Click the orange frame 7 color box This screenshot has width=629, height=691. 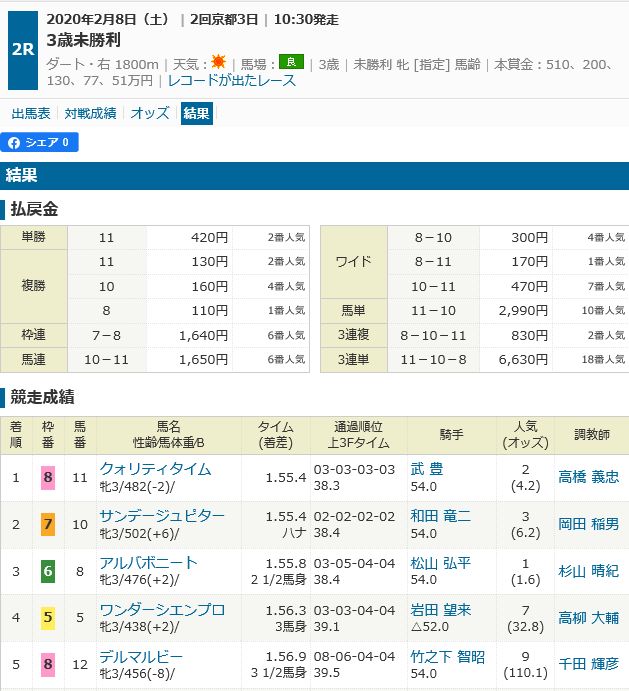[47, 523]
